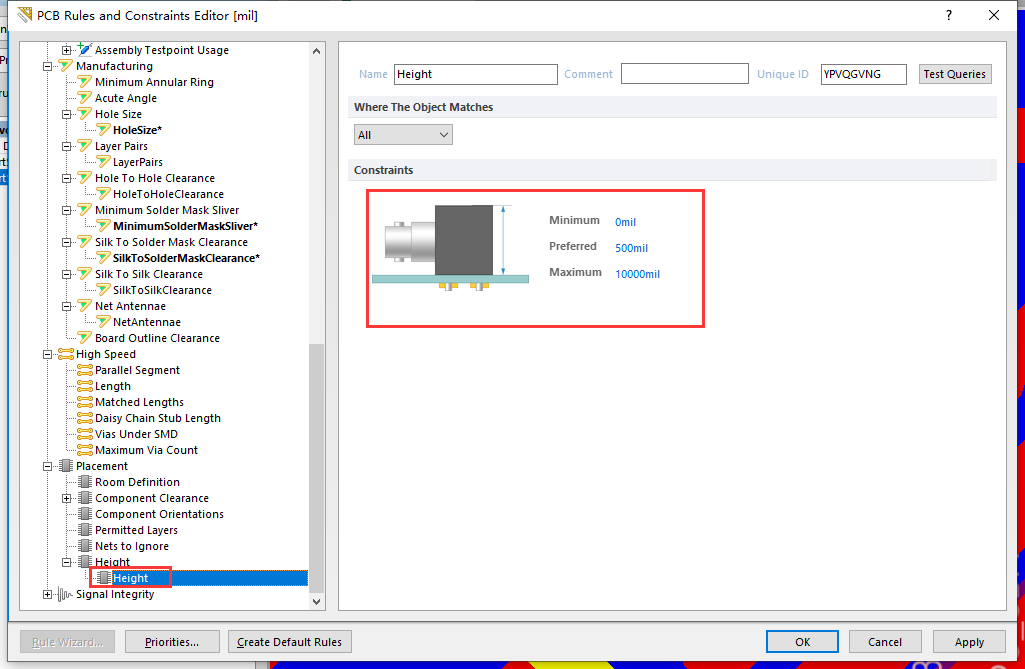Click the Room Definition placement icon
Screen dimensions: 1025x669
pyautogui.click(x=84, y=482)
